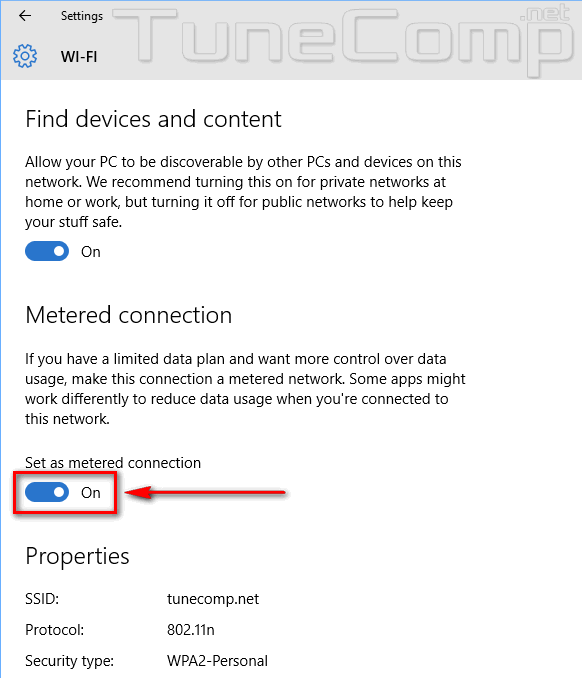Click the On label beside the discoverable toggle
The height and width of the screenshot is (678, 582).
click(x=91, y=252)
